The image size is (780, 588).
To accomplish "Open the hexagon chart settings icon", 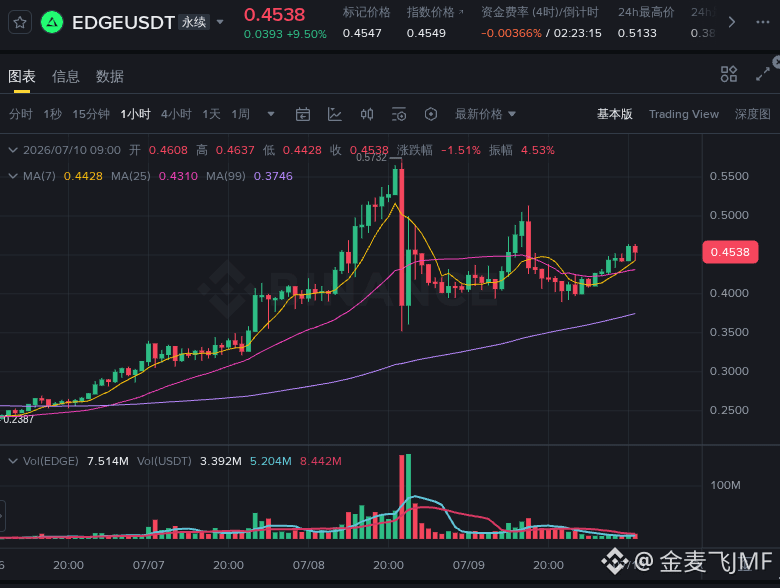I will click(x=431, y=114).
